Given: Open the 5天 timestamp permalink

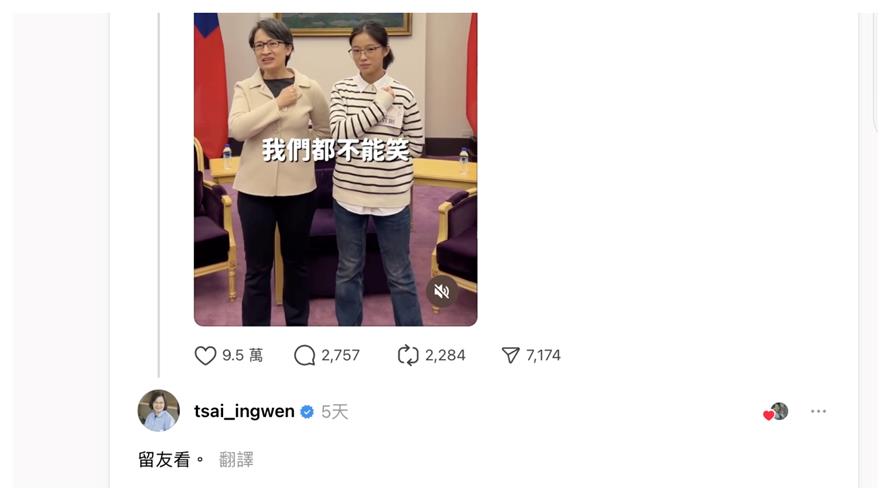Looking at the screenshot, I should click(334, 412).
